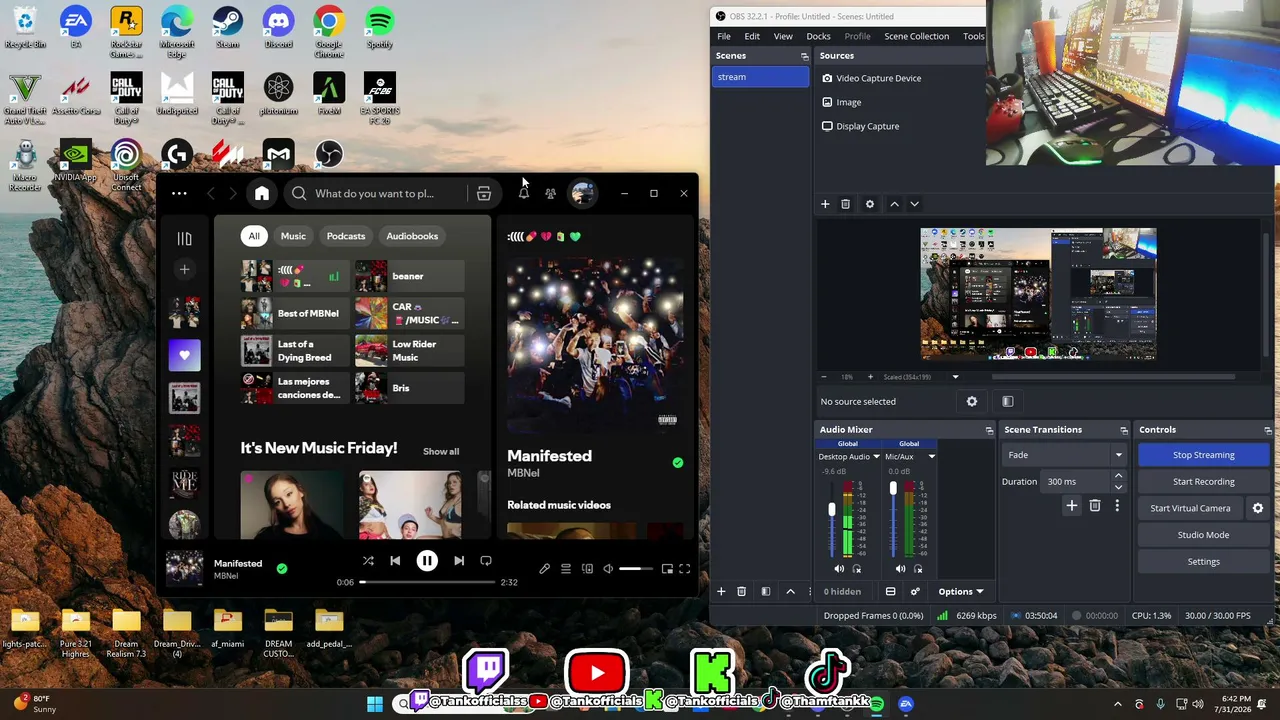Mute Desktop Audio in OBS mixer
Screen dimensions: 1280x720
[839, 569]
